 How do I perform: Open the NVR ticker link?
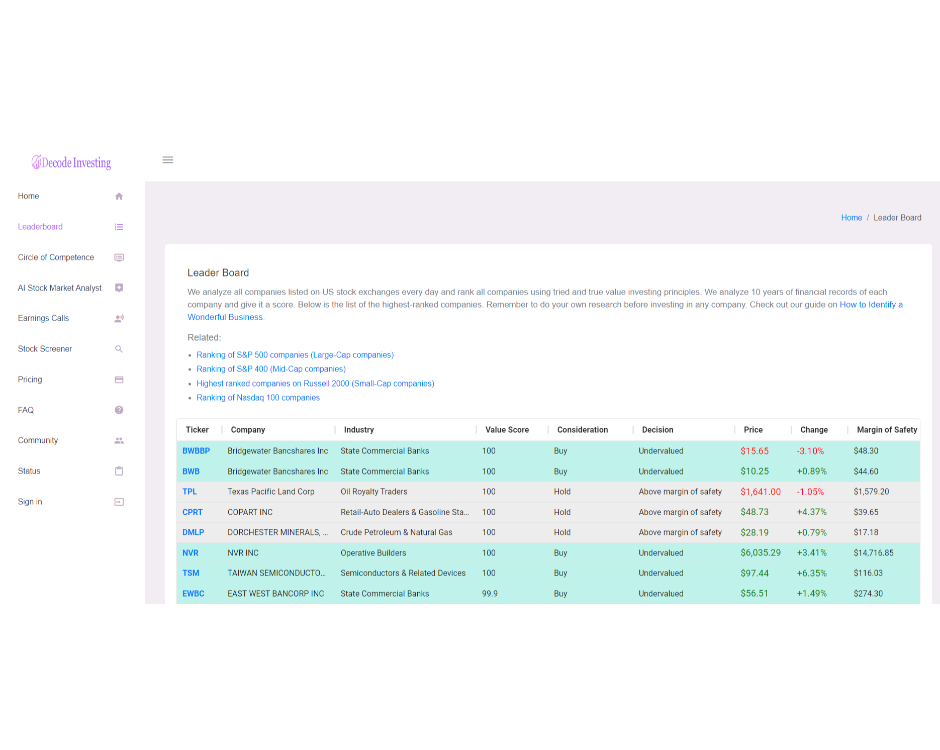point(190,553)
